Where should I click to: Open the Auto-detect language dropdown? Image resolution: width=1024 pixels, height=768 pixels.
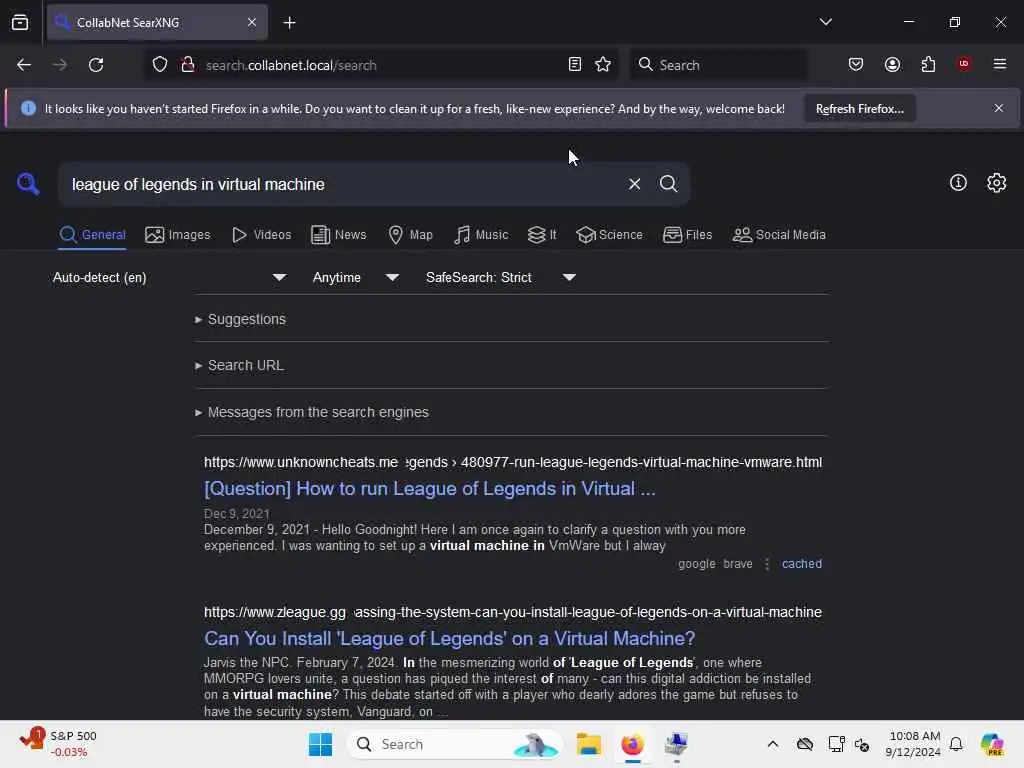(x=169, y=278)
